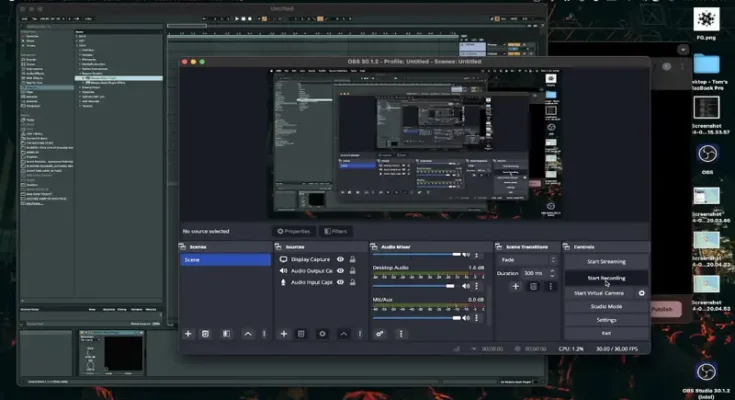
Task: Toggle visibility of Audio Output Capture
Action: click(x=341, y=271)
